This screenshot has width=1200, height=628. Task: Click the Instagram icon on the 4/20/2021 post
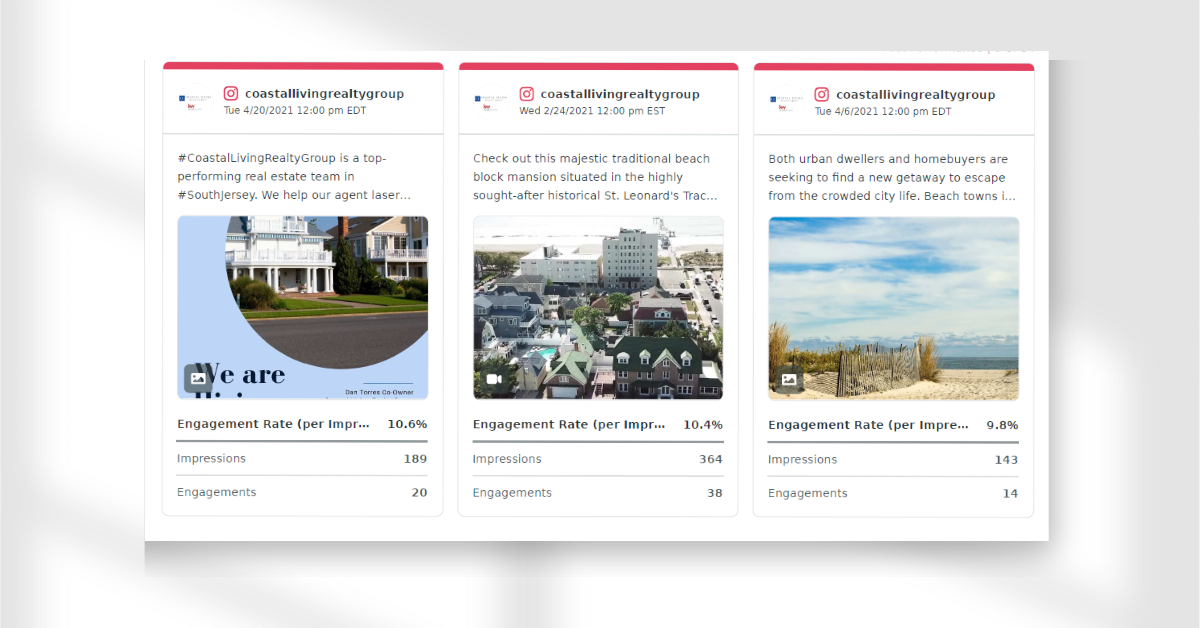point(231,94)
